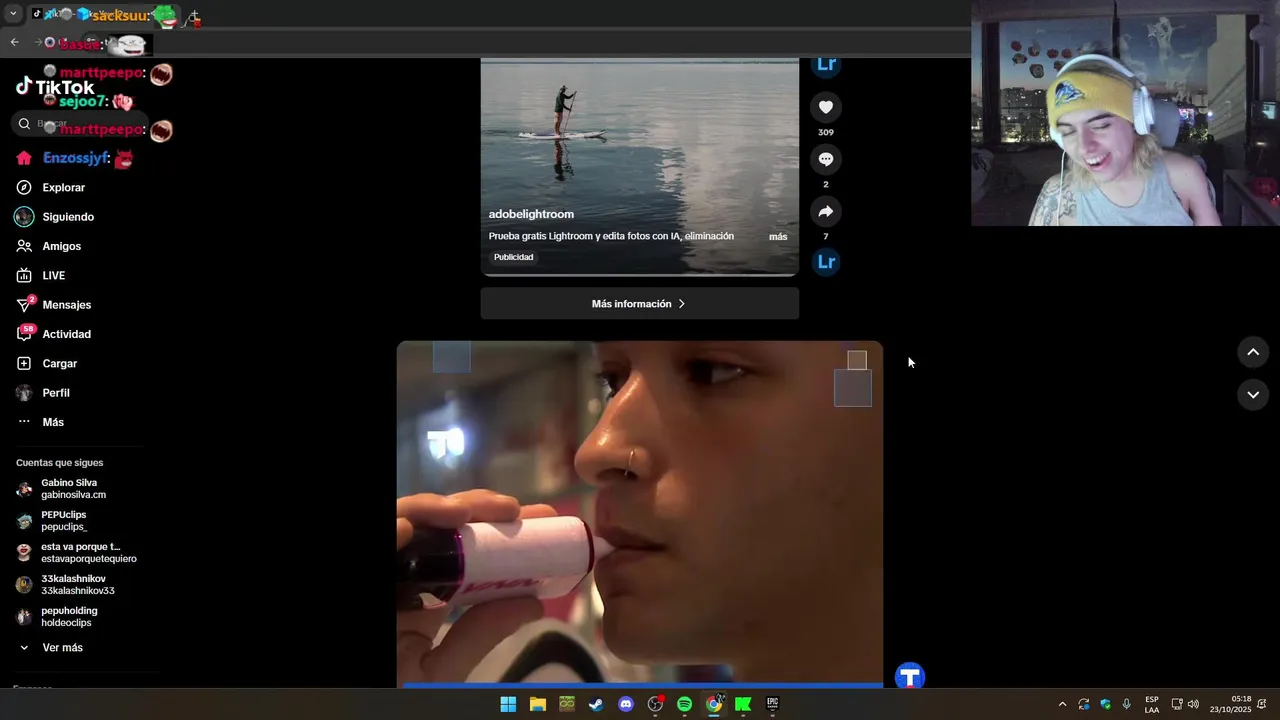Open Siguiendo in the sidebar
Screen dimensions: 1280x720
(68, 217)
